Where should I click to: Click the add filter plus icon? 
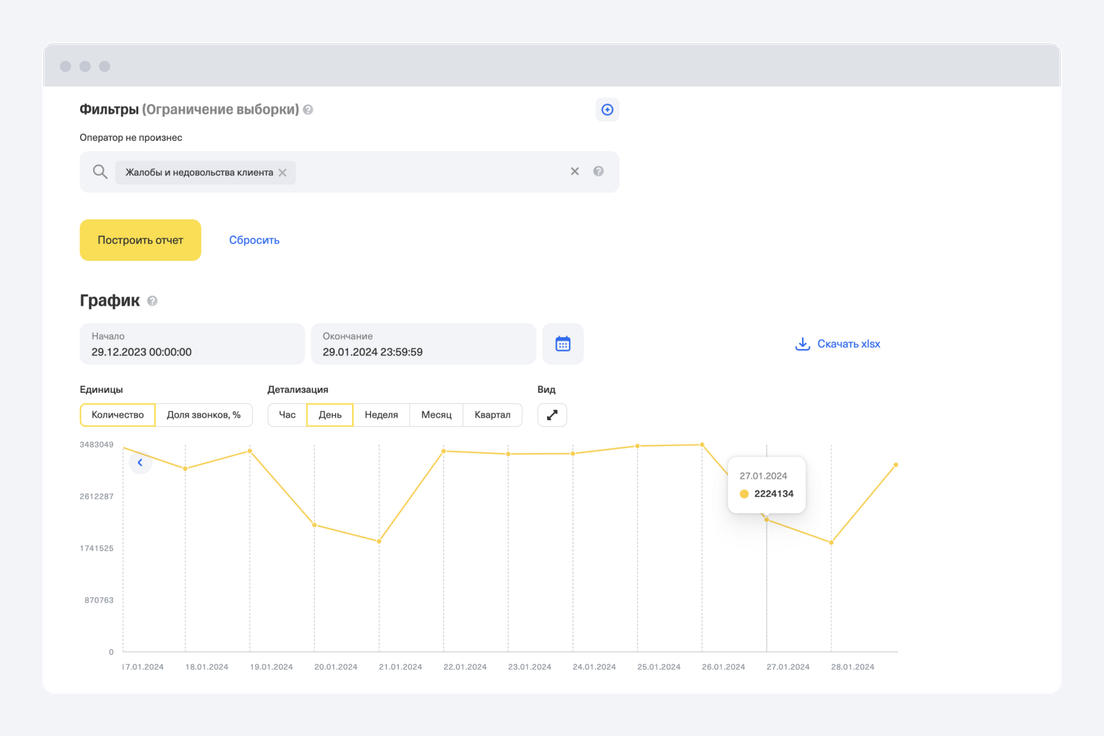[x=607, y=110]
